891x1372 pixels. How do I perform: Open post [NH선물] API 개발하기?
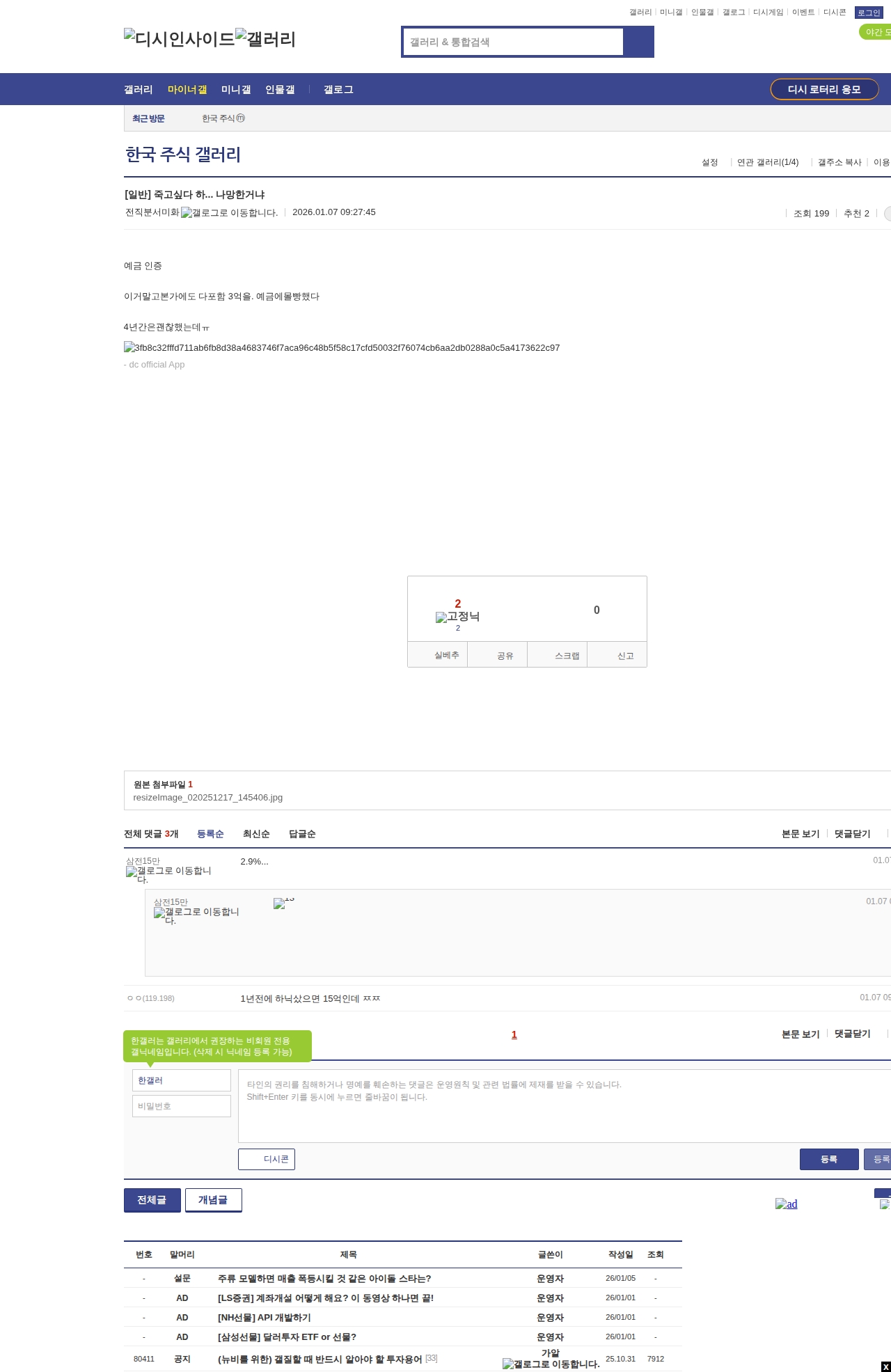[x=265, y=1317]
